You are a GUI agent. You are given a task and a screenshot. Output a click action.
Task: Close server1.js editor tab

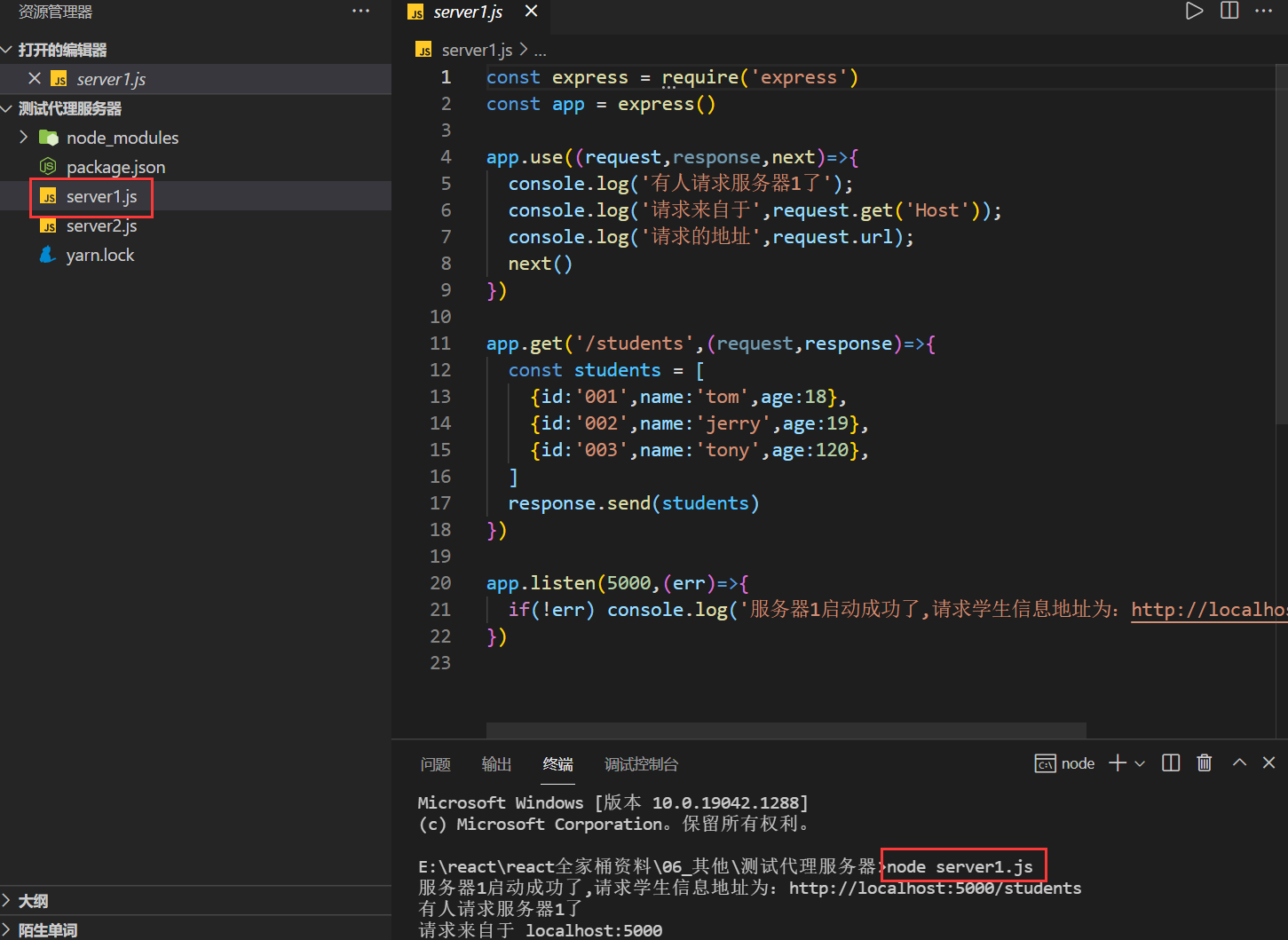tap(531, 12)
